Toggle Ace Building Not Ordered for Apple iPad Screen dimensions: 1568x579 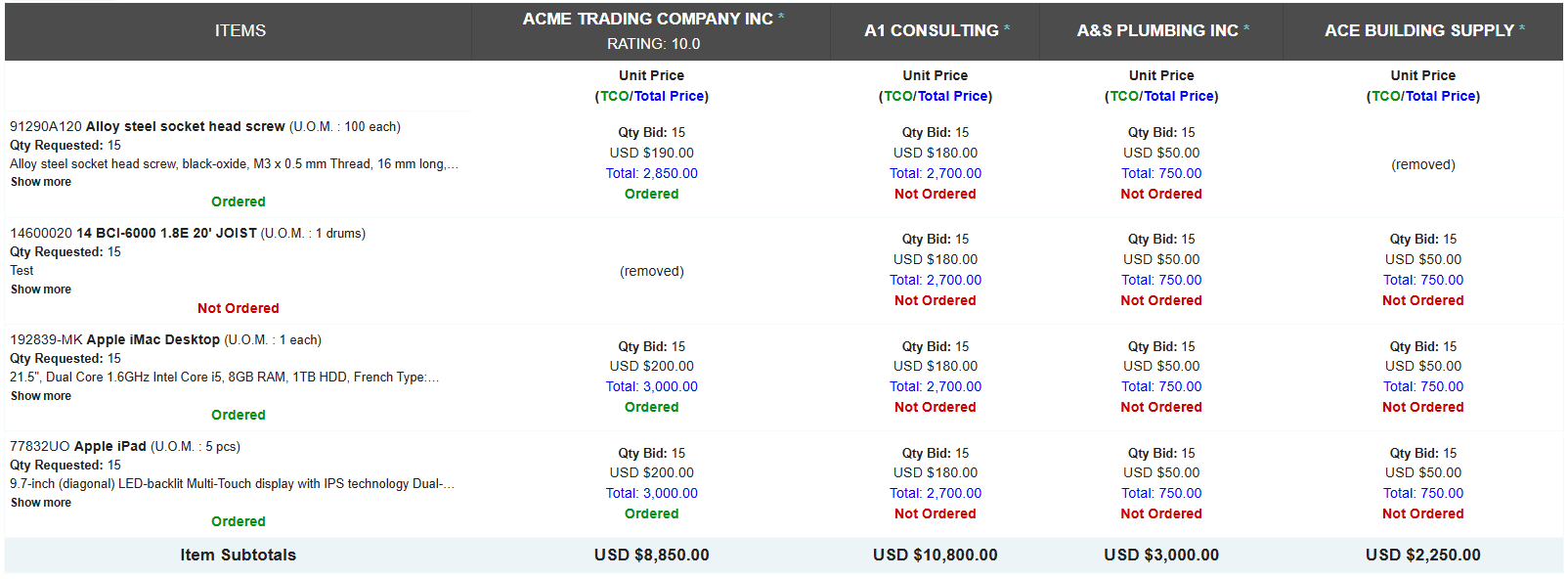[x=1423, y=513]
